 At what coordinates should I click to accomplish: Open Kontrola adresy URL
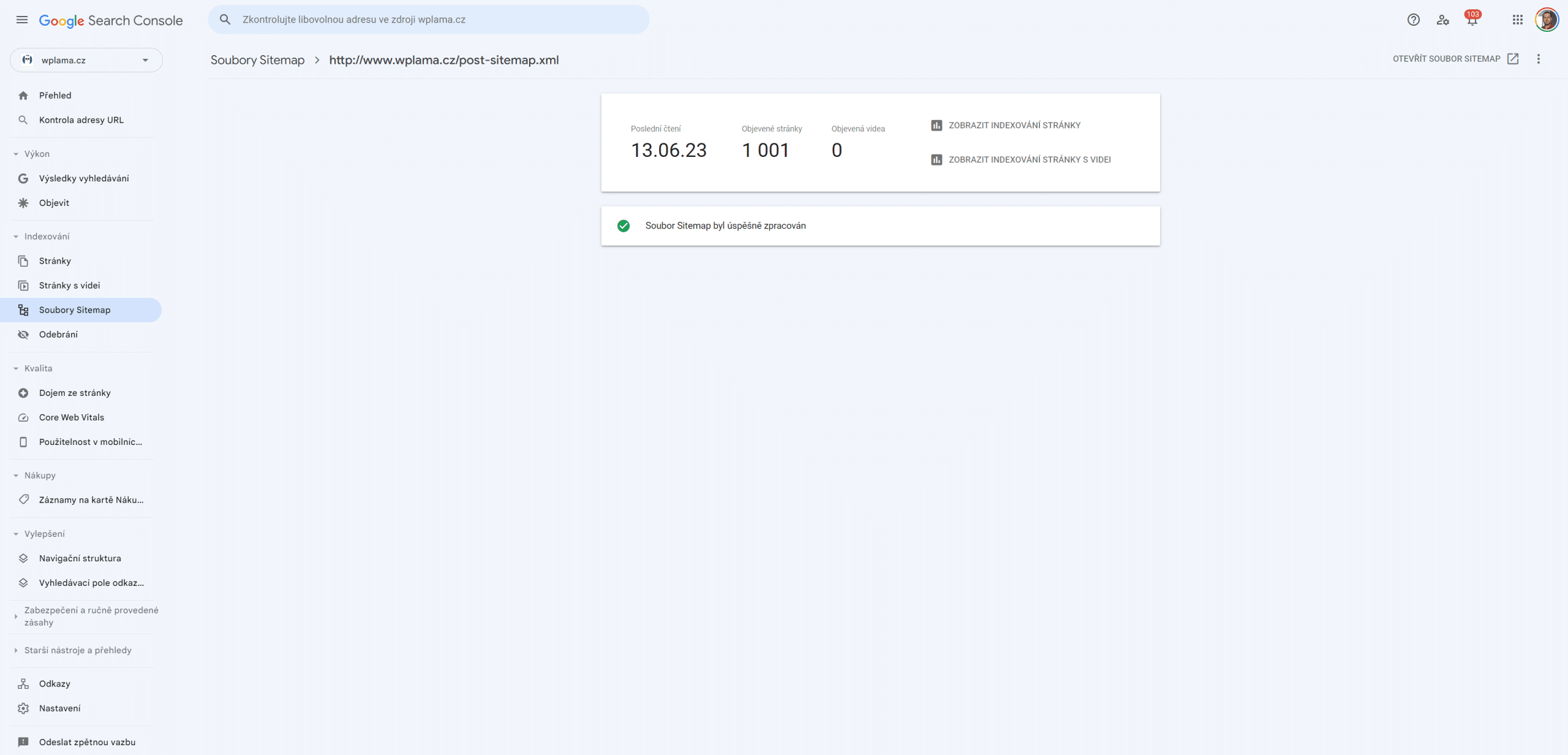(x=81, y=120)
